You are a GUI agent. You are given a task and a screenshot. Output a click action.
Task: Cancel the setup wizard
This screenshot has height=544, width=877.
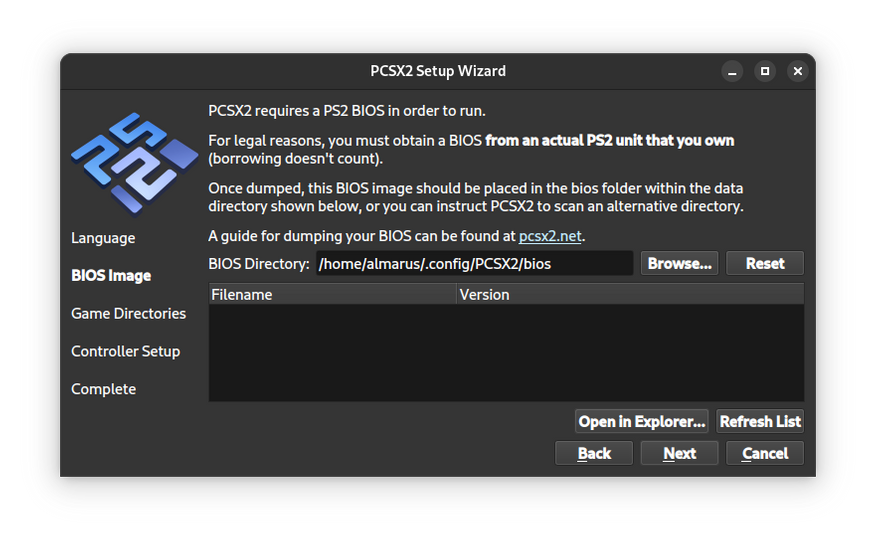tap(765, 453)
